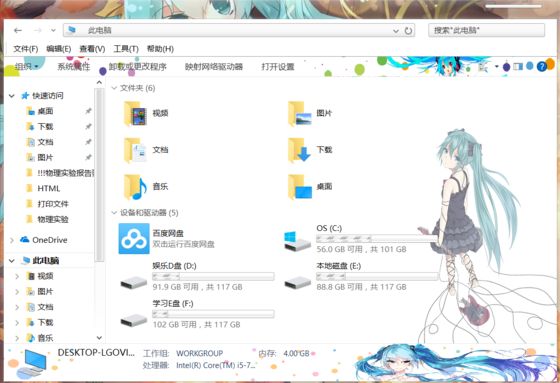Open address bar history dropdown
The image size is (560, 383).
point(396,31)
